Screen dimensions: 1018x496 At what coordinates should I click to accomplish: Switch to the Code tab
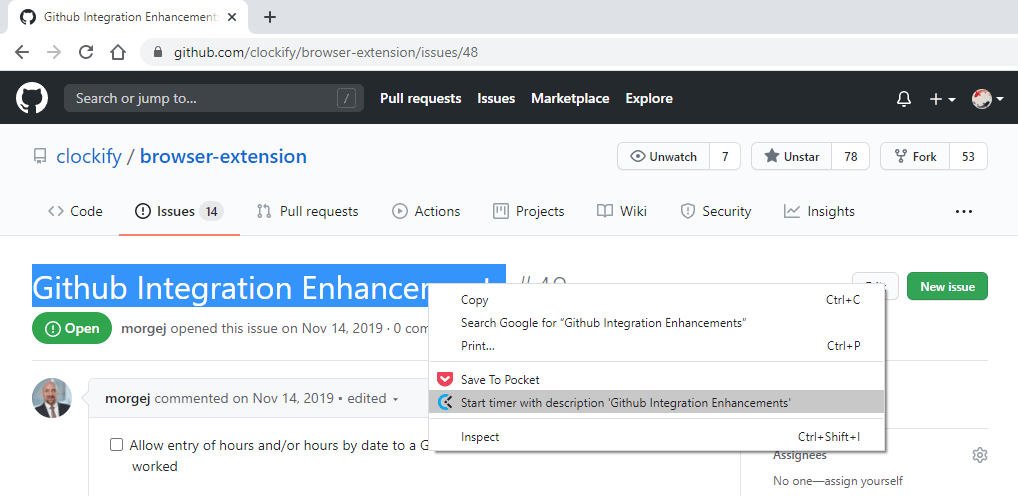tap(75, 212)
